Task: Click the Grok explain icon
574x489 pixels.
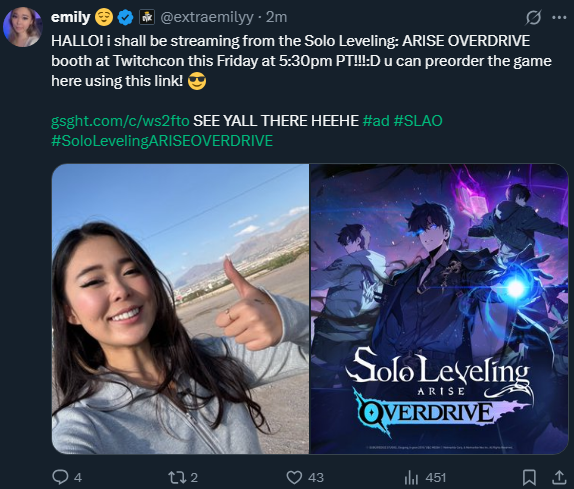Action: [x=533, y=17]
